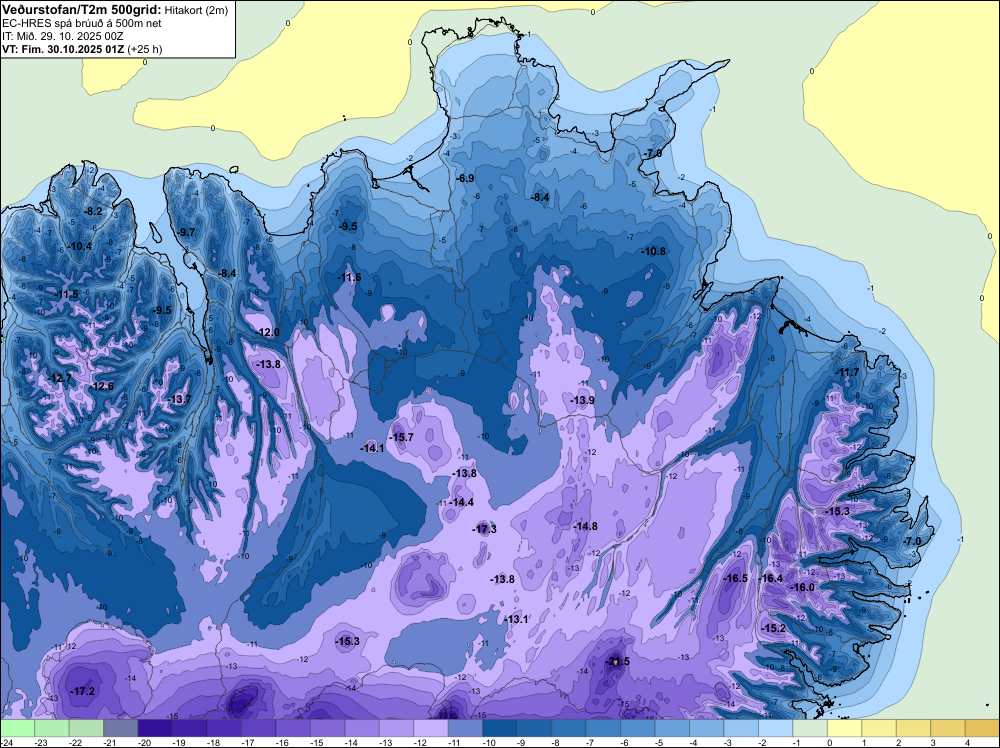Click the legend scale label -5
Screen dimensions: 1000x748
pyautogui.click(x=659, y=742)
